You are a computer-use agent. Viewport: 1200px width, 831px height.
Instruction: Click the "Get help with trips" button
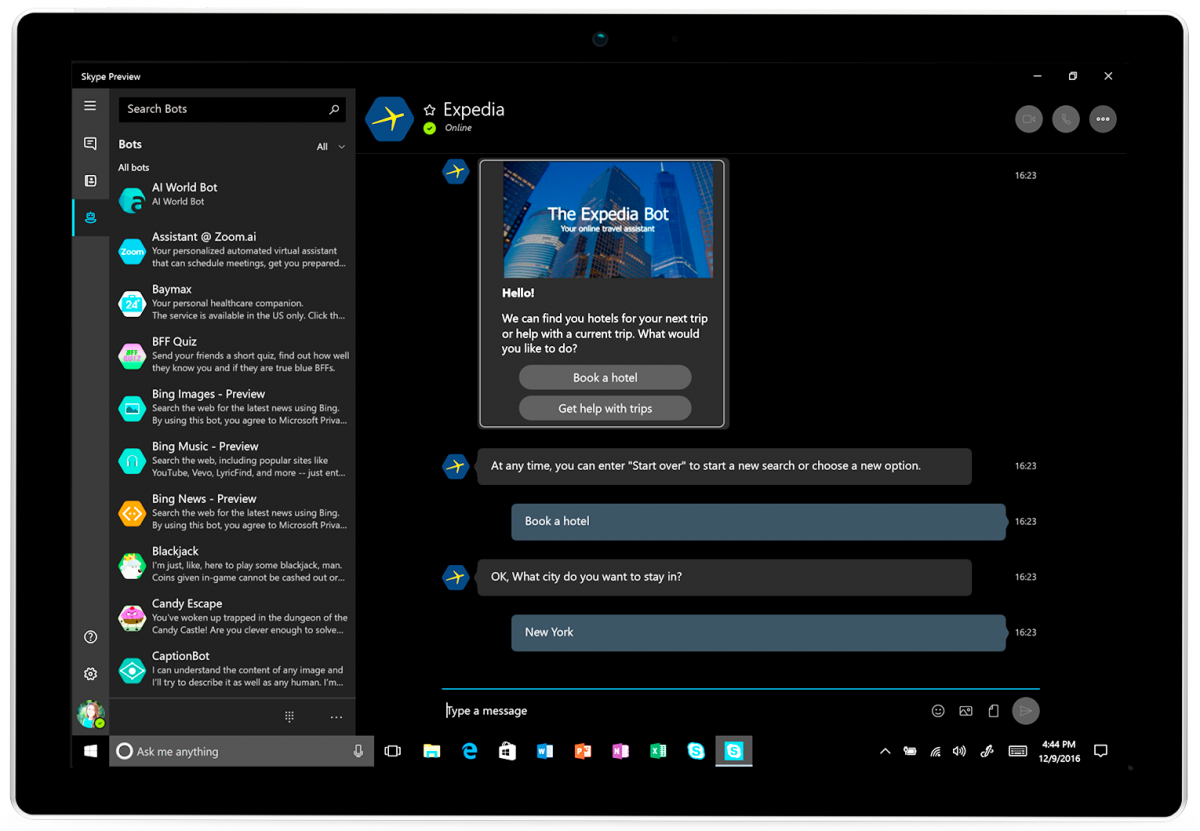pos(605,408)
